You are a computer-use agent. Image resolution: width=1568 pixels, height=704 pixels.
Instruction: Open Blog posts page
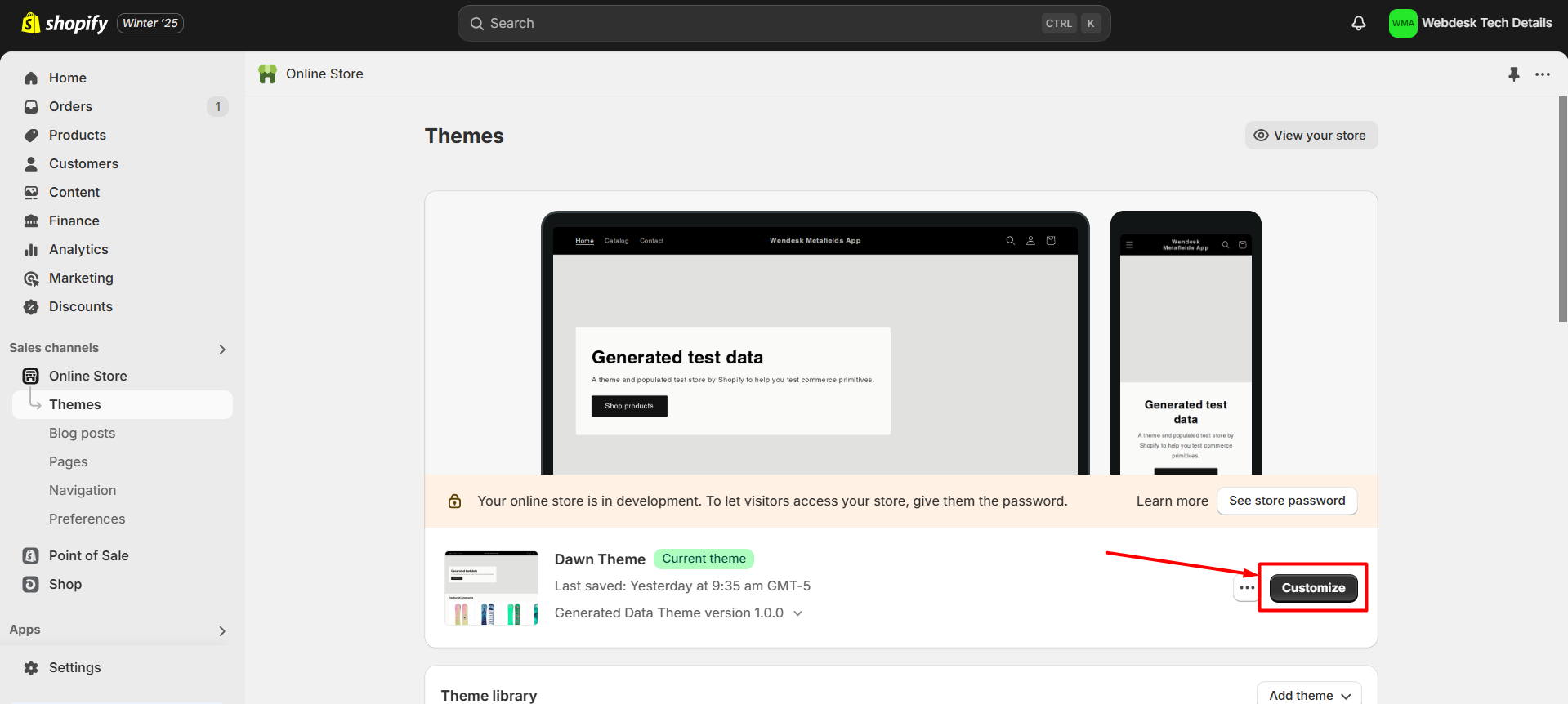pos(82,433)
